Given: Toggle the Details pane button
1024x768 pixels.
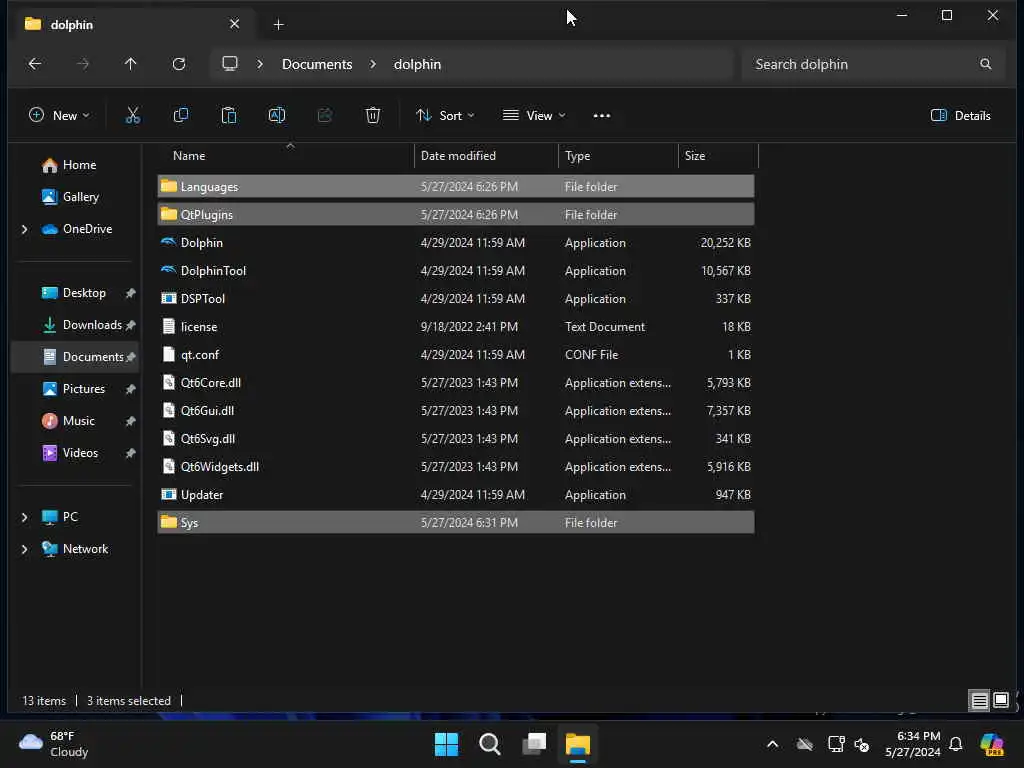Looking at the screenshot, I should [961, 116].
